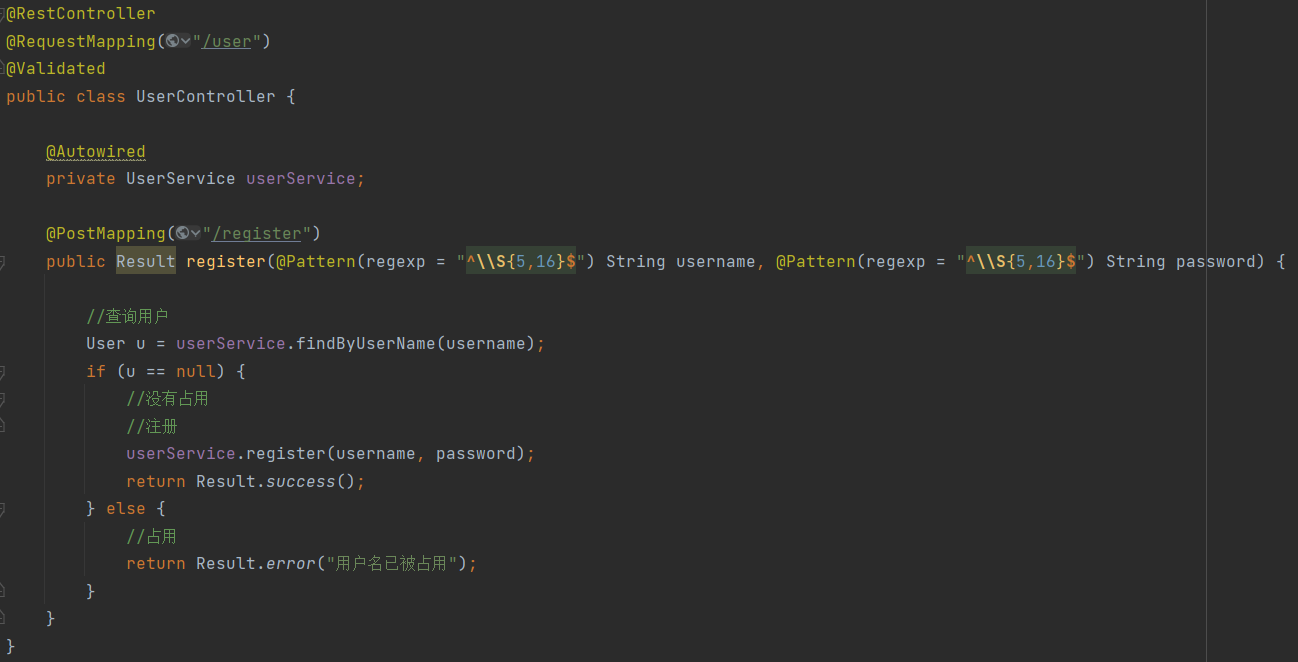Click the @Validated annotation

click(x=56, y=69)
